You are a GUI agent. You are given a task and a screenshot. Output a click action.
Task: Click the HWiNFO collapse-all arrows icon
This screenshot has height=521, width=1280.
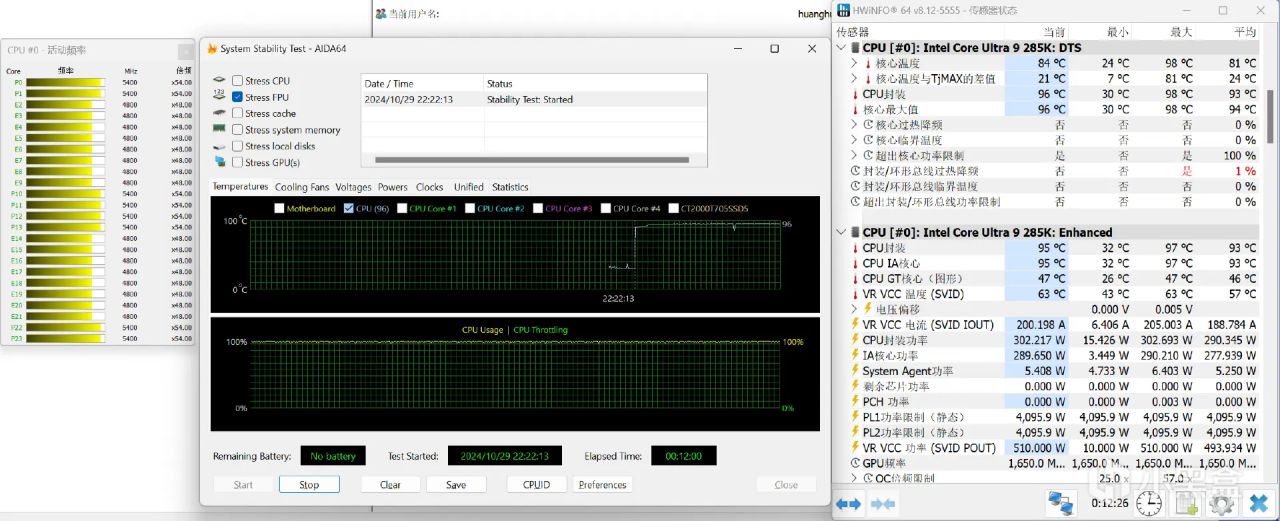(x=884, y=504)
